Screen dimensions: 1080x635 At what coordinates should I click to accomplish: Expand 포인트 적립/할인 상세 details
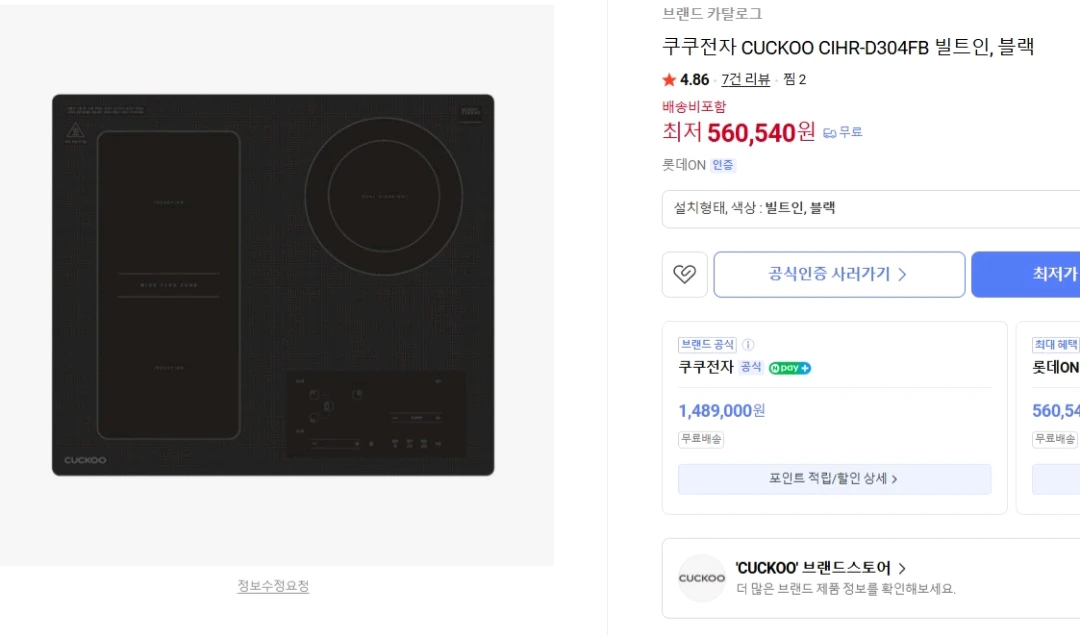tap(834, 479)
